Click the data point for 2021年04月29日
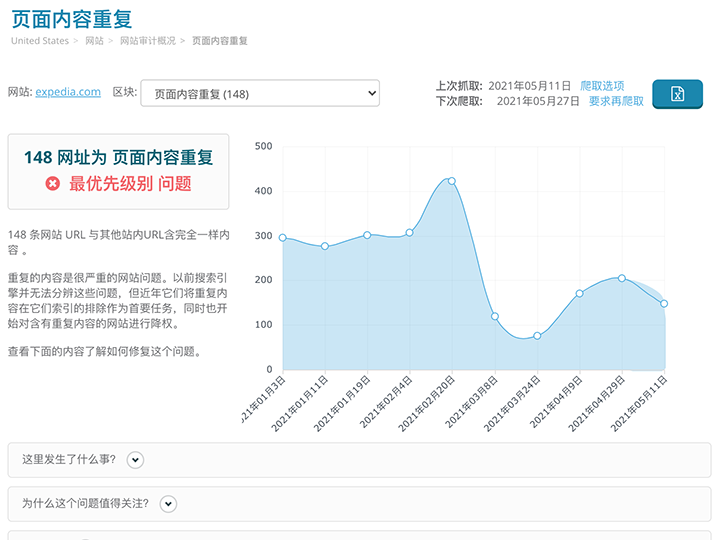Image resolution: width=720 pixels, height=540 pixels. tap(622, 278)
